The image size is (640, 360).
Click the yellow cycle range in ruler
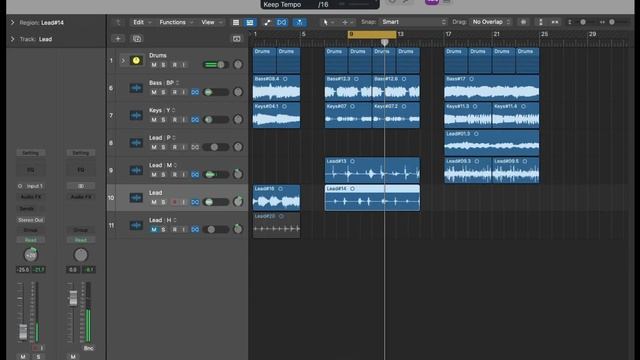[x=372, y=34]
